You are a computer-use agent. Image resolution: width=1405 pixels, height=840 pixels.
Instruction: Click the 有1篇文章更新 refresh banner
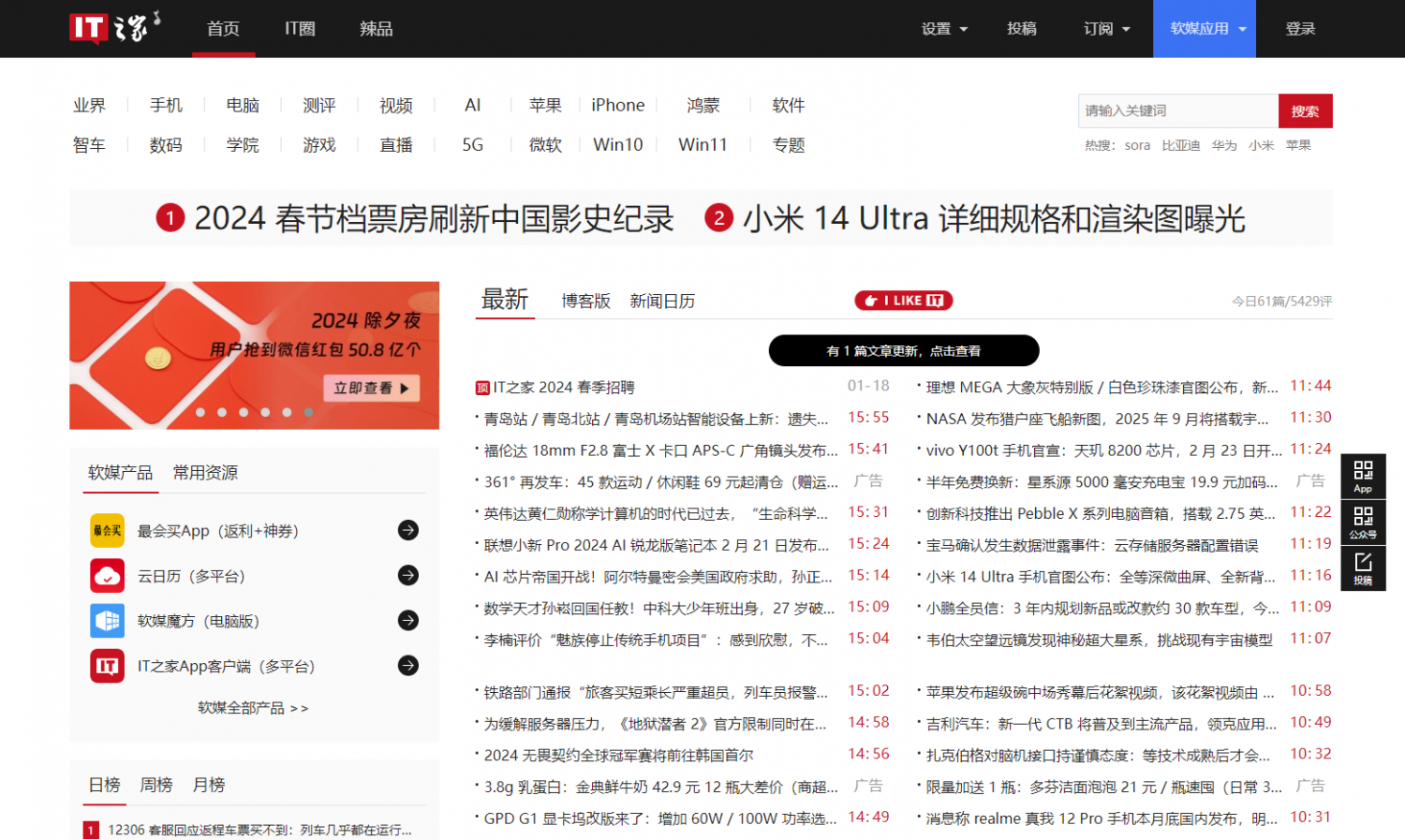tap(904, 350)
